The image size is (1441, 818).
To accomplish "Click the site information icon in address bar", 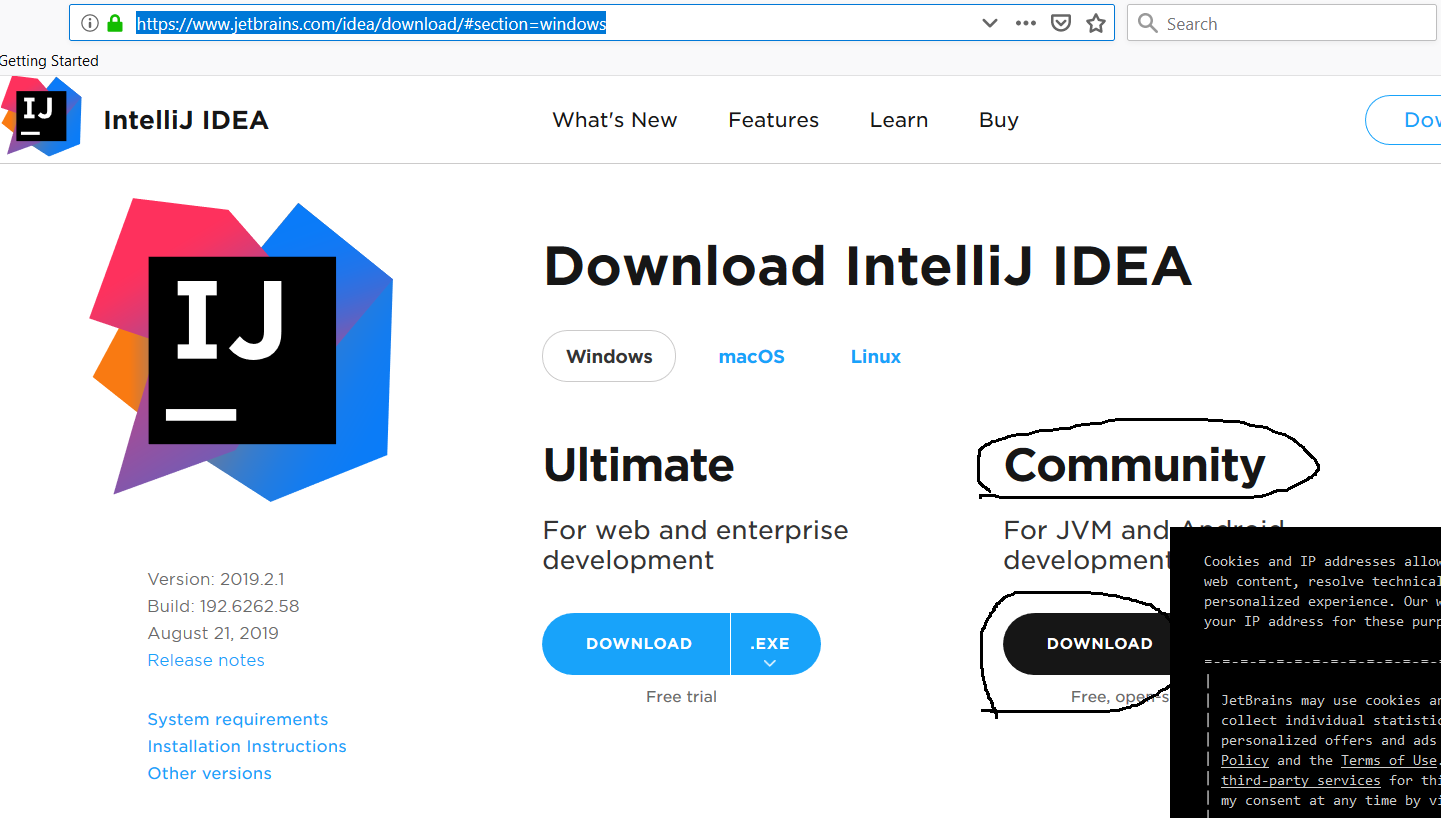I will click(x=90, y=23).
